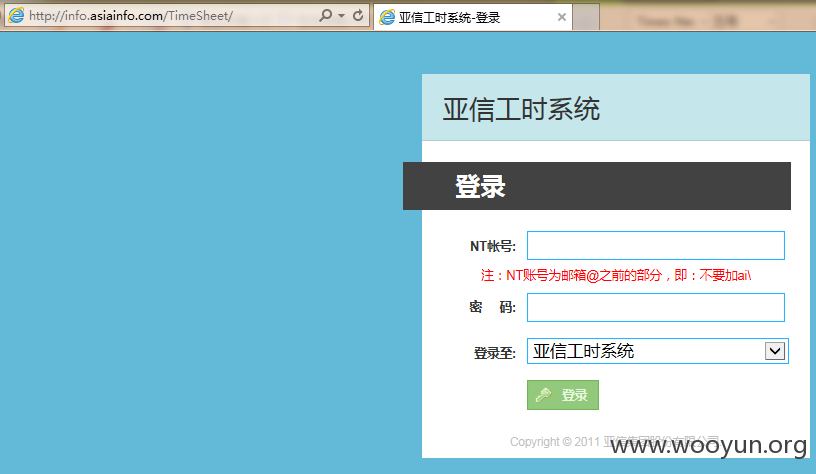Open a new blank tab
816x474 pixels.
(x=586, y=17)
